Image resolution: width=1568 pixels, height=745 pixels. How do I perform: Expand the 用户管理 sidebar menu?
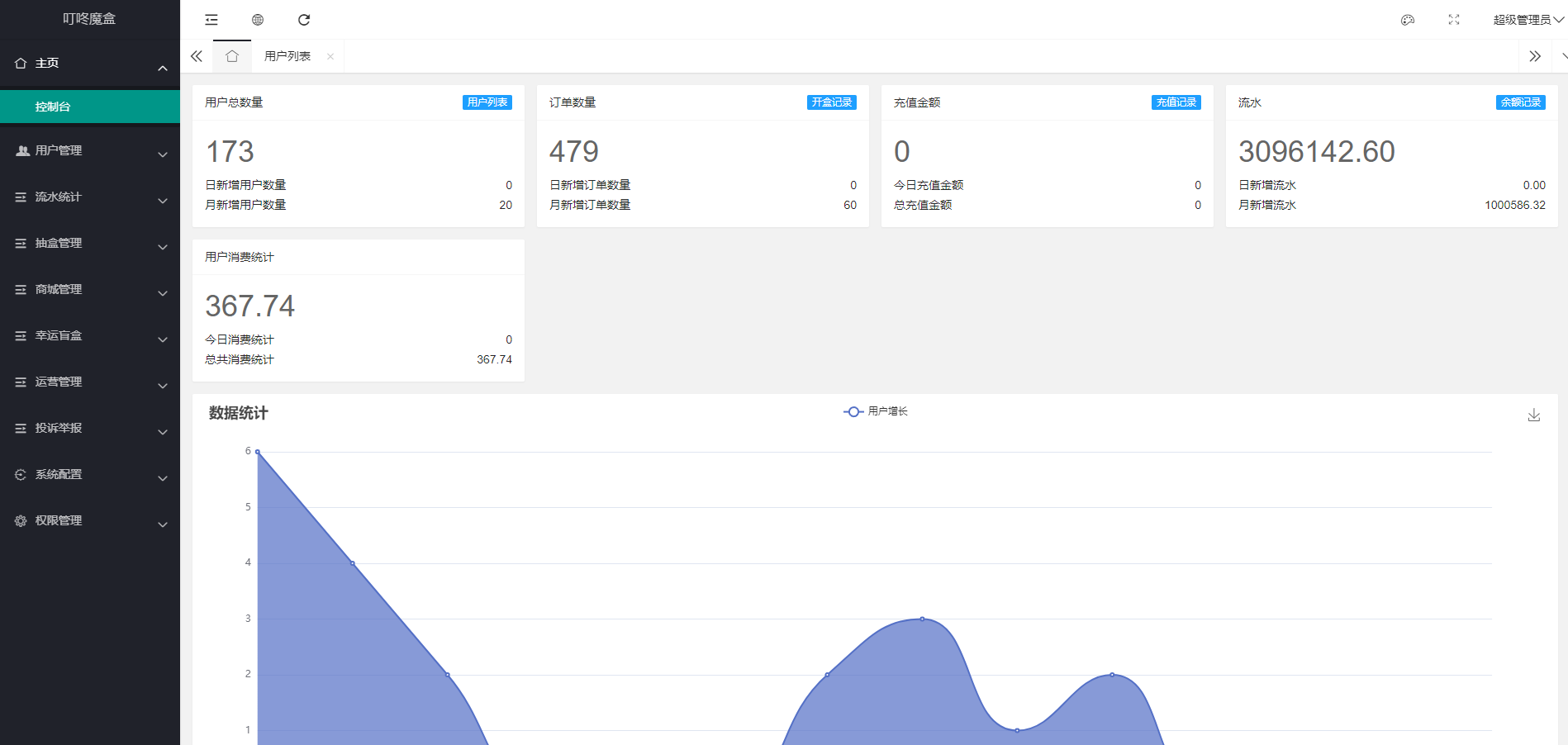(90, 151)
